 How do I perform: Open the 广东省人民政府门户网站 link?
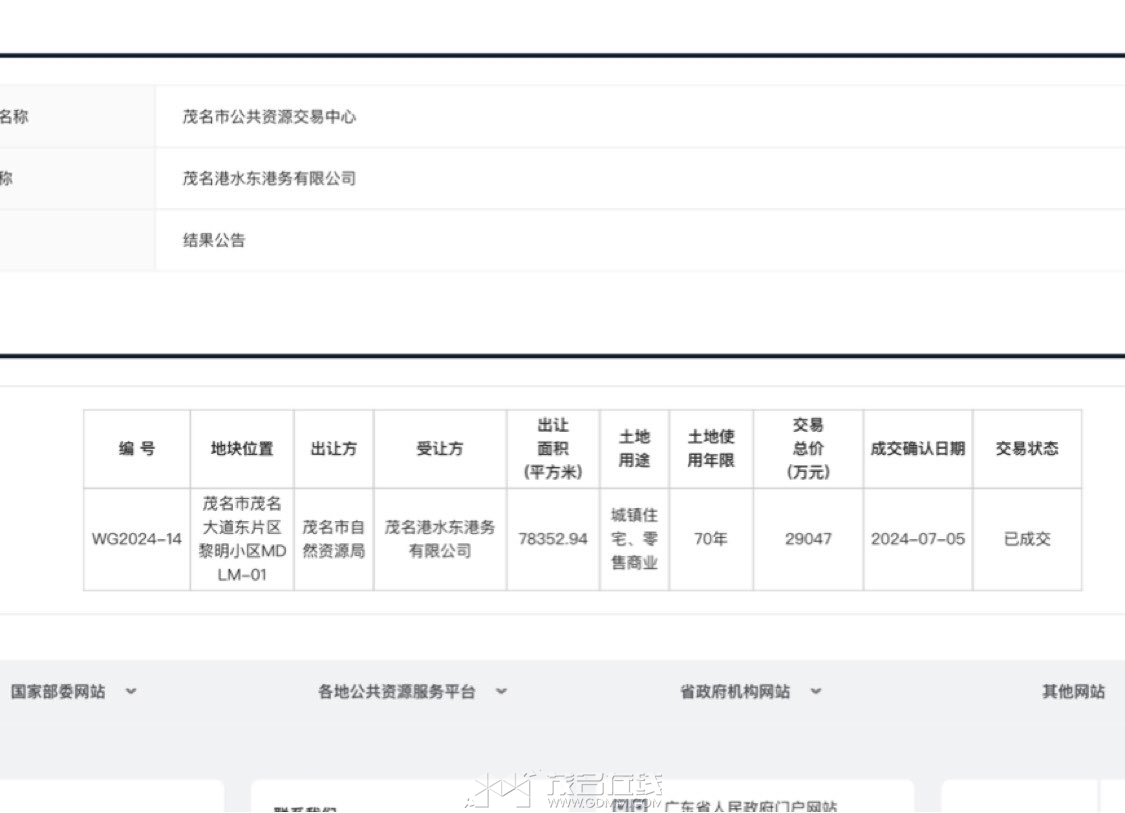750,806
